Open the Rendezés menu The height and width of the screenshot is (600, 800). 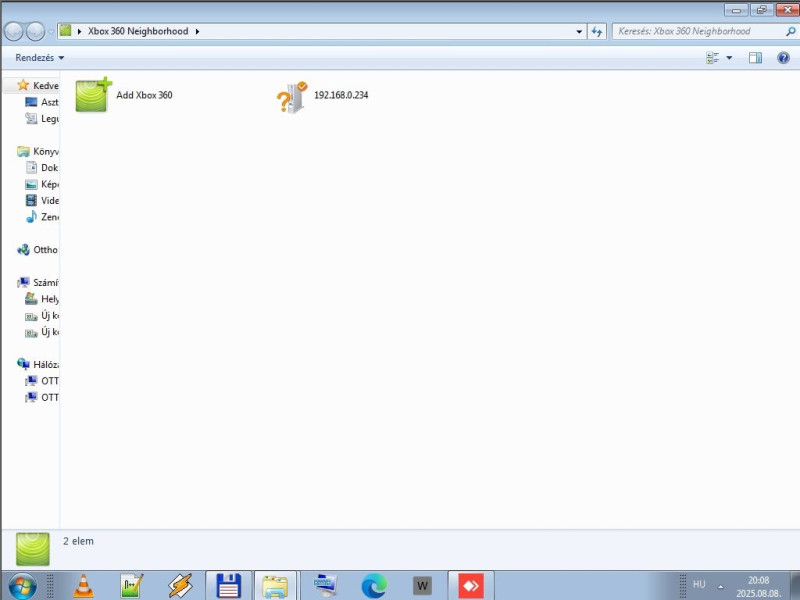pos(39,58)
